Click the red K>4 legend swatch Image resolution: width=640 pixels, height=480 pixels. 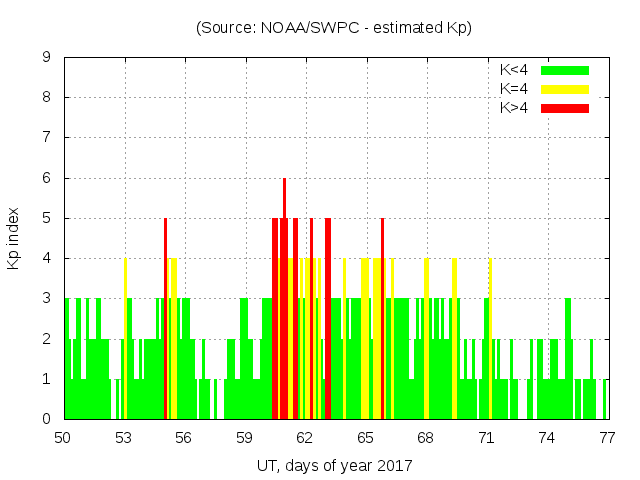coord(564,107)
